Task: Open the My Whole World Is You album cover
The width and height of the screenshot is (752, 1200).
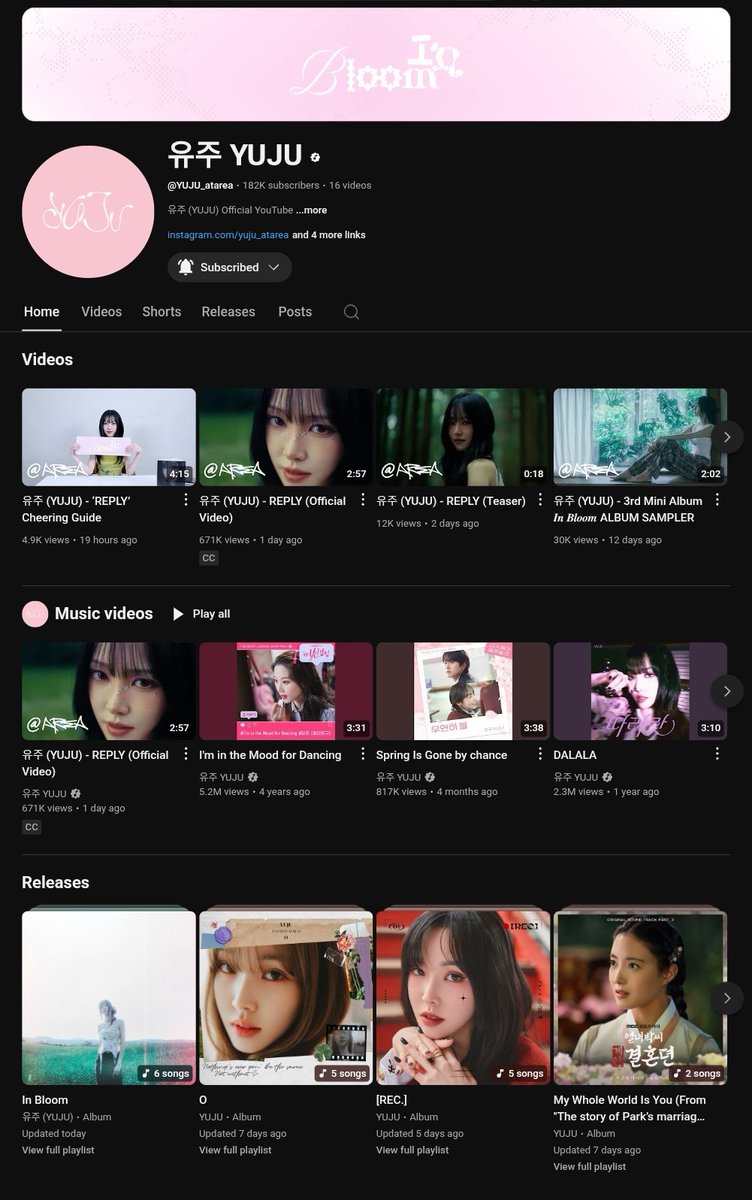Action: 640,996
